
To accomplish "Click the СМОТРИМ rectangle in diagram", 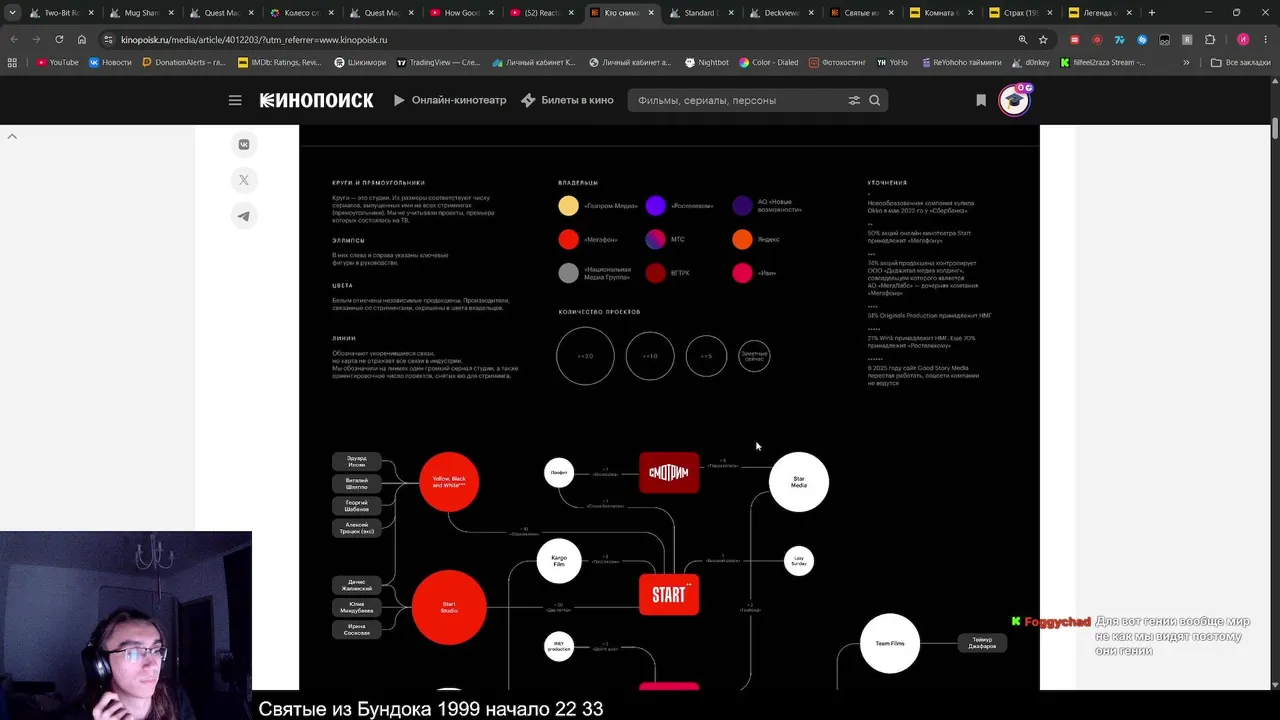I will pos(669,473).
